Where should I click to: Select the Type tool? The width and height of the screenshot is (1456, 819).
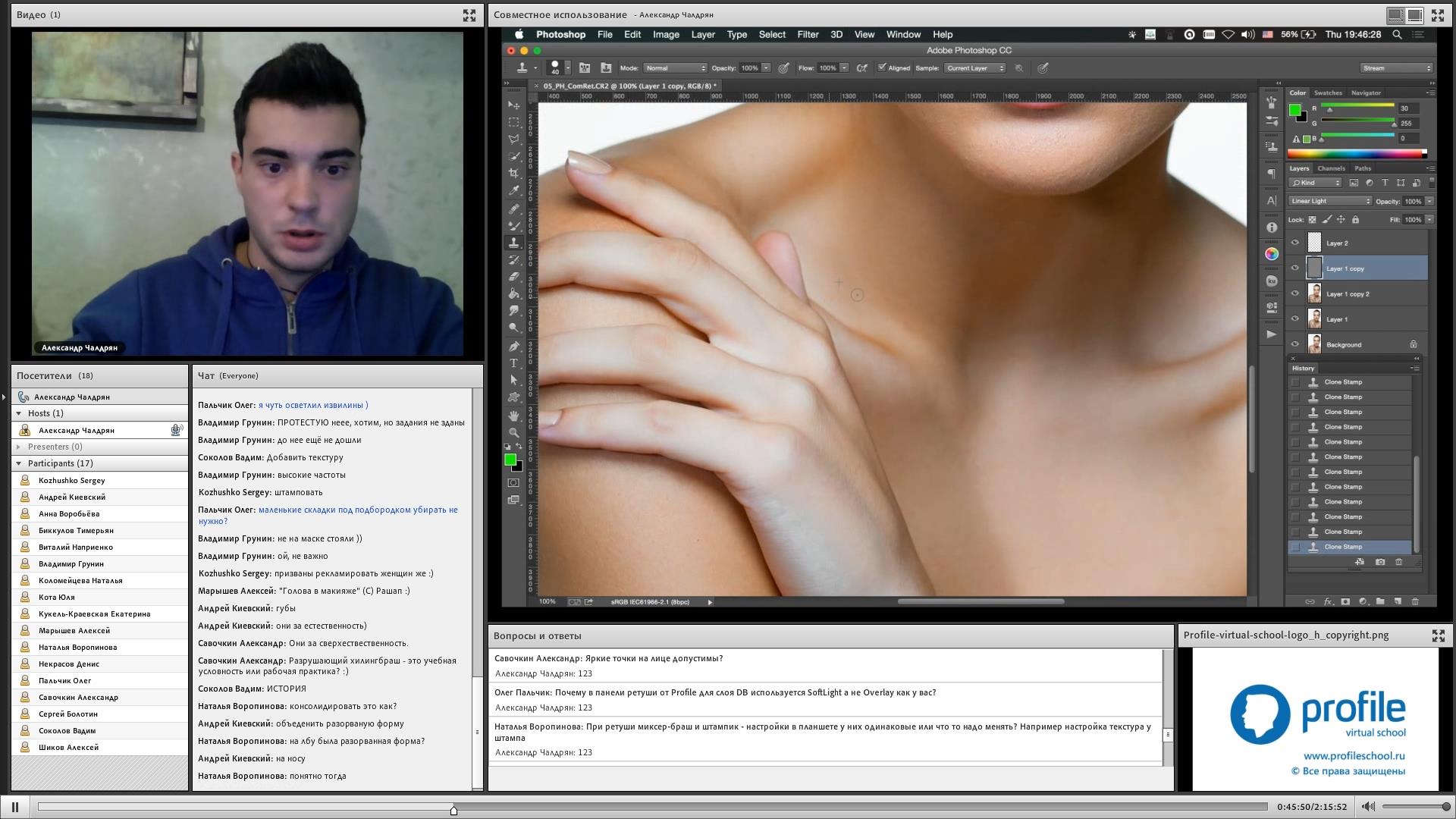(513, 363)
